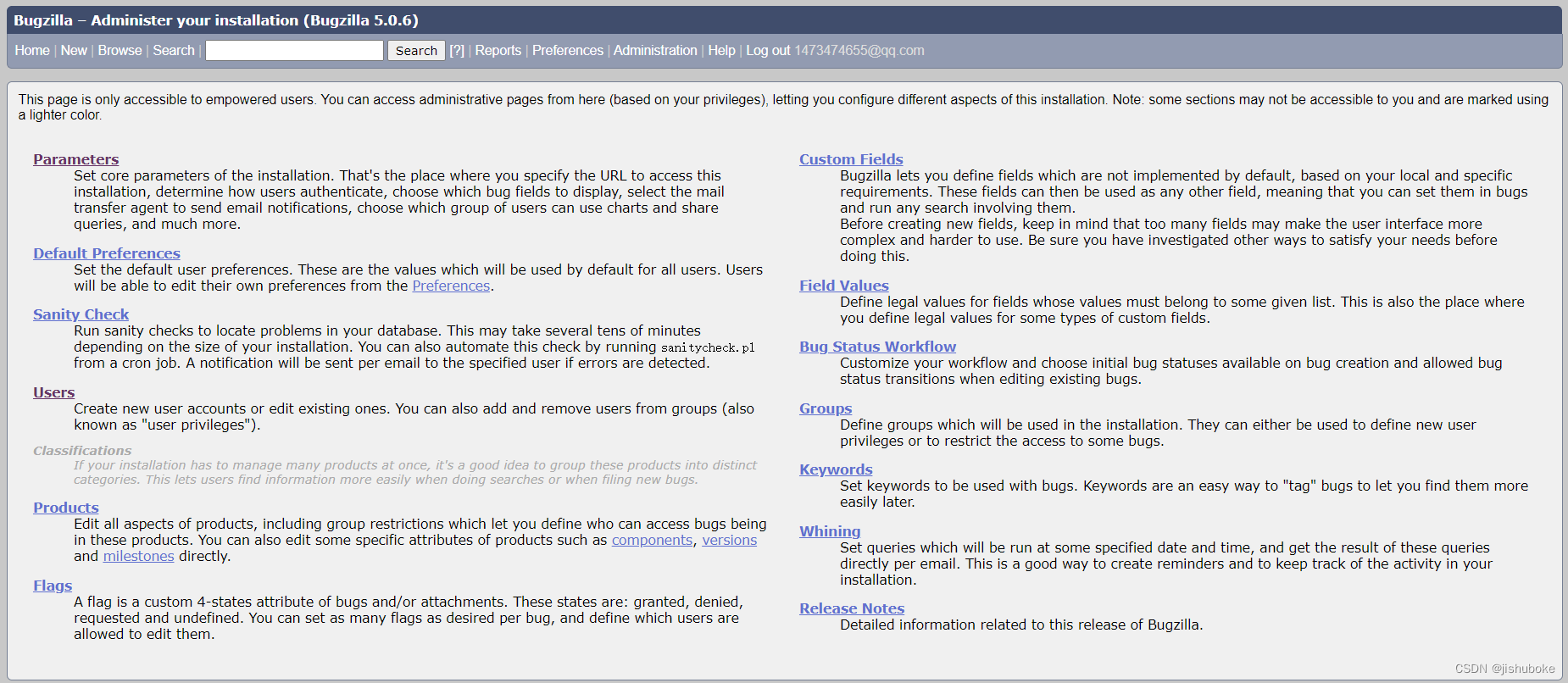Click the greyed Classifications heading

click(82, 451)
